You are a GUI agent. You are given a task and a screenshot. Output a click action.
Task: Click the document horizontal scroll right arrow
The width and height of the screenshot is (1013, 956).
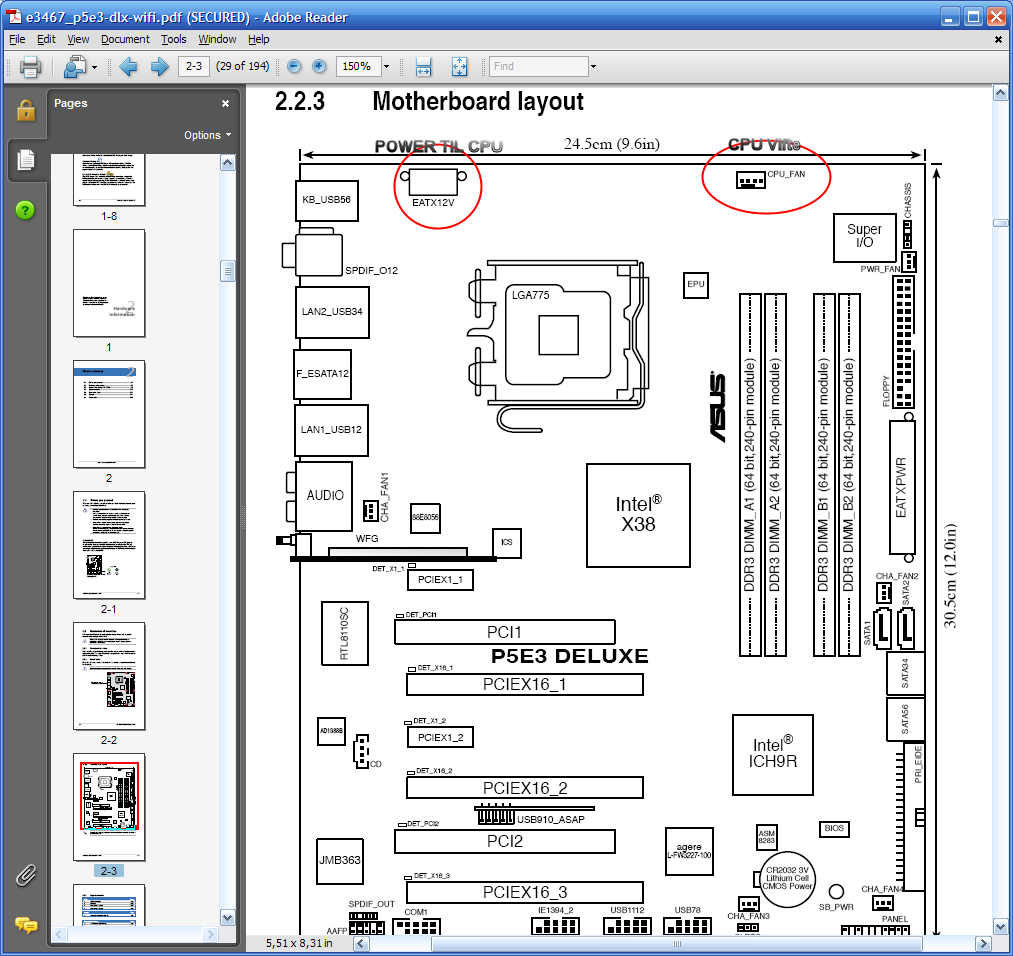983,944
